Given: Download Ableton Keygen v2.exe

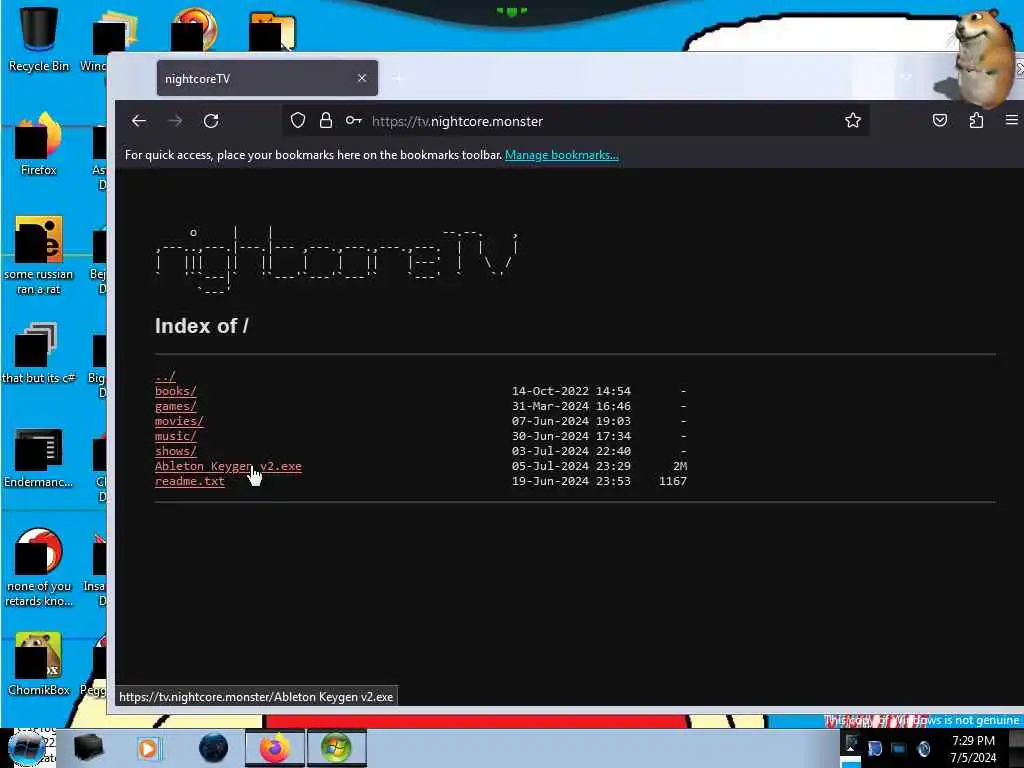Looking at the screenshot, I should pyautogui.click(x=228, y=466).
